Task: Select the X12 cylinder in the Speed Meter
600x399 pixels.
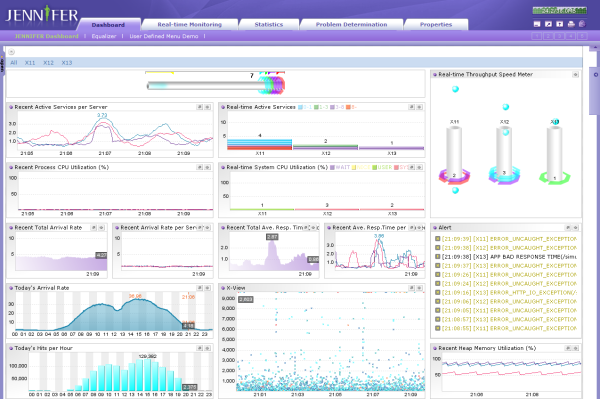Action: coord(505,152)
